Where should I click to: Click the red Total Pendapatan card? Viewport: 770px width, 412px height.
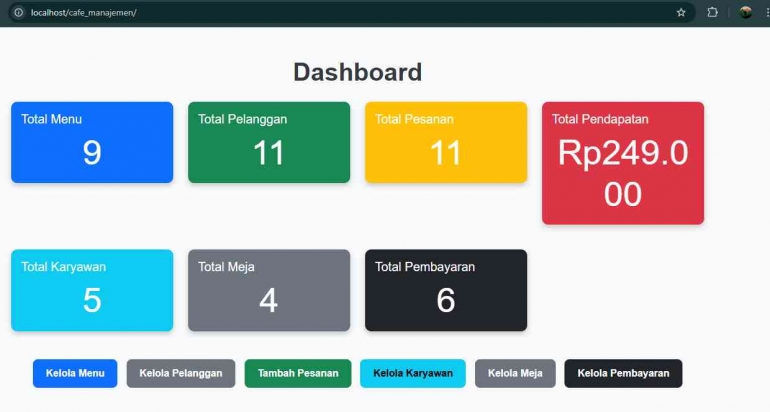tap(623, 163)
